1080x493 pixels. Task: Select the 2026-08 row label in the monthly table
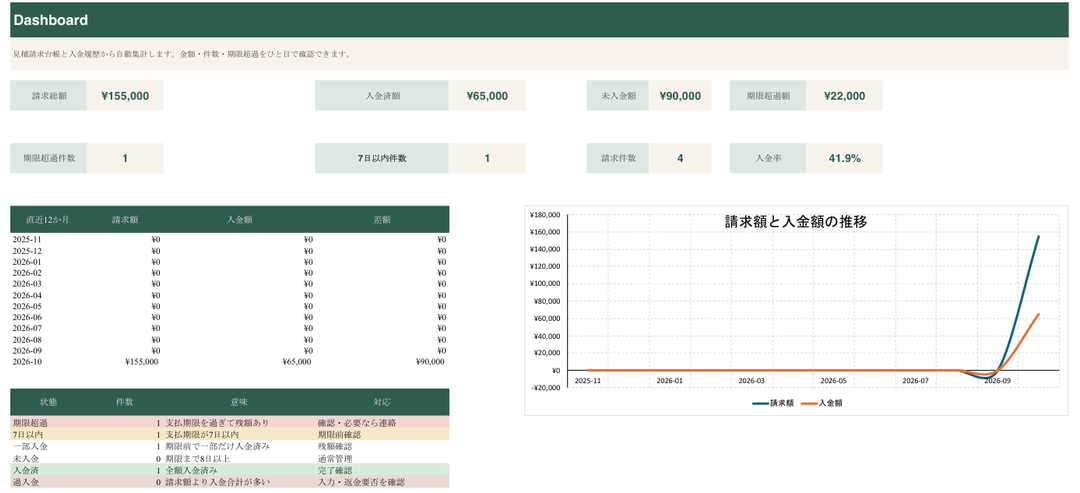[27, 339]
